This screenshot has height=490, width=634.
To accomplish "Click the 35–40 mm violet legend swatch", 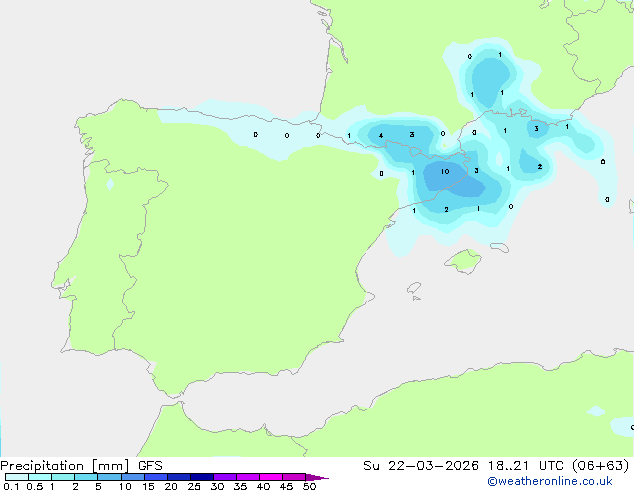I will [248, 477].
